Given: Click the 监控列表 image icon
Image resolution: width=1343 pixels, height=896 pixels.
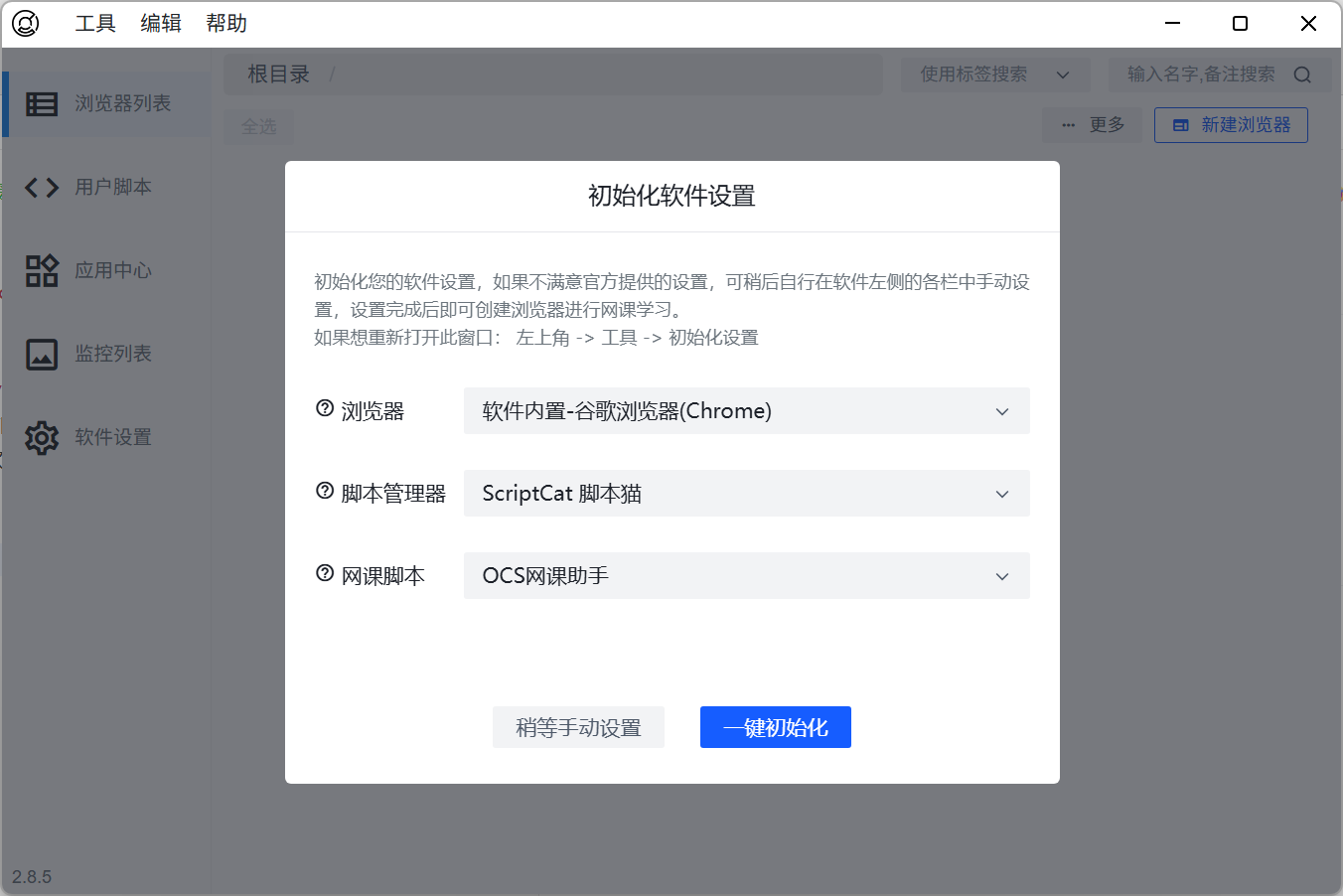Looking at the screenshot, I should point(42,354).
